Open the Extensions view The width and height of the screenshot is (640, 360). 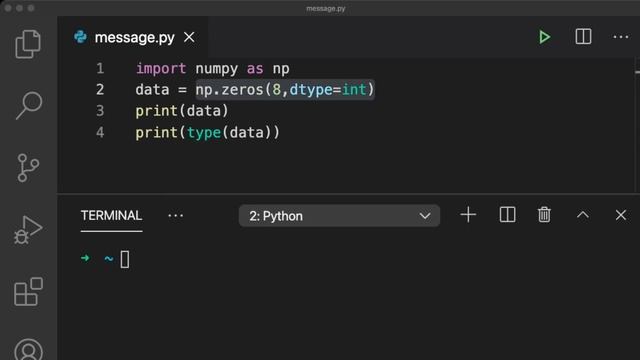pyautogui.click(x=28, y=291)
